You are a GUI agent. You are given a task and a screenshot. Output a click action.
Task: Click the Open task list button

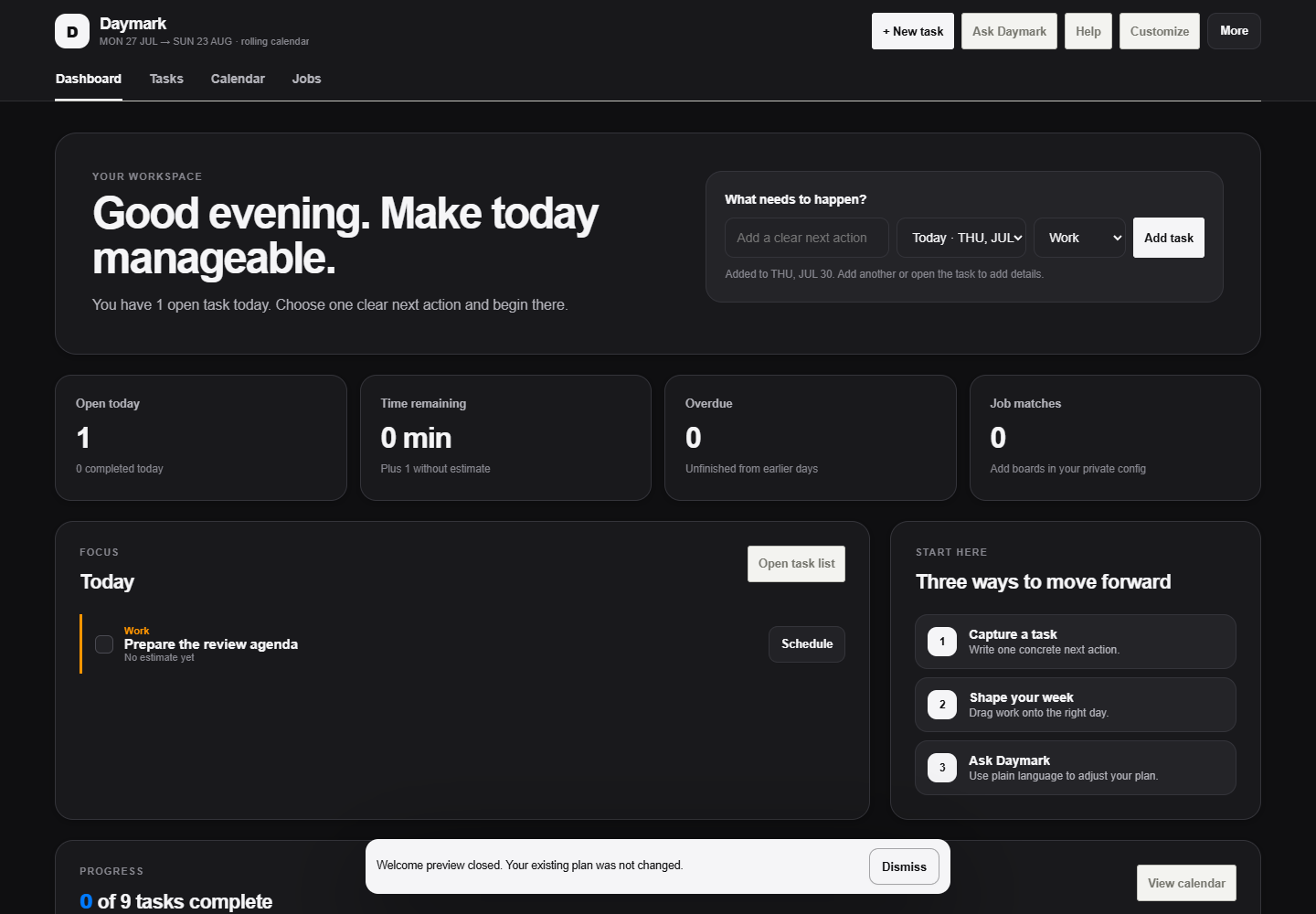click(x=796, y=564)
